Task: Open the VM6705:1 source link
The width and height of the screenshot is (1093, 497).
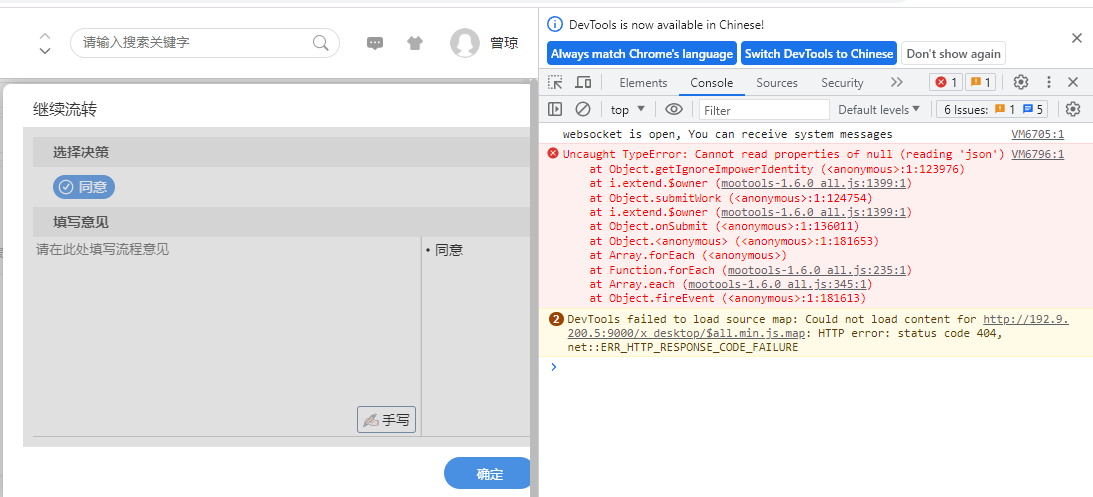Action: 1037,134
